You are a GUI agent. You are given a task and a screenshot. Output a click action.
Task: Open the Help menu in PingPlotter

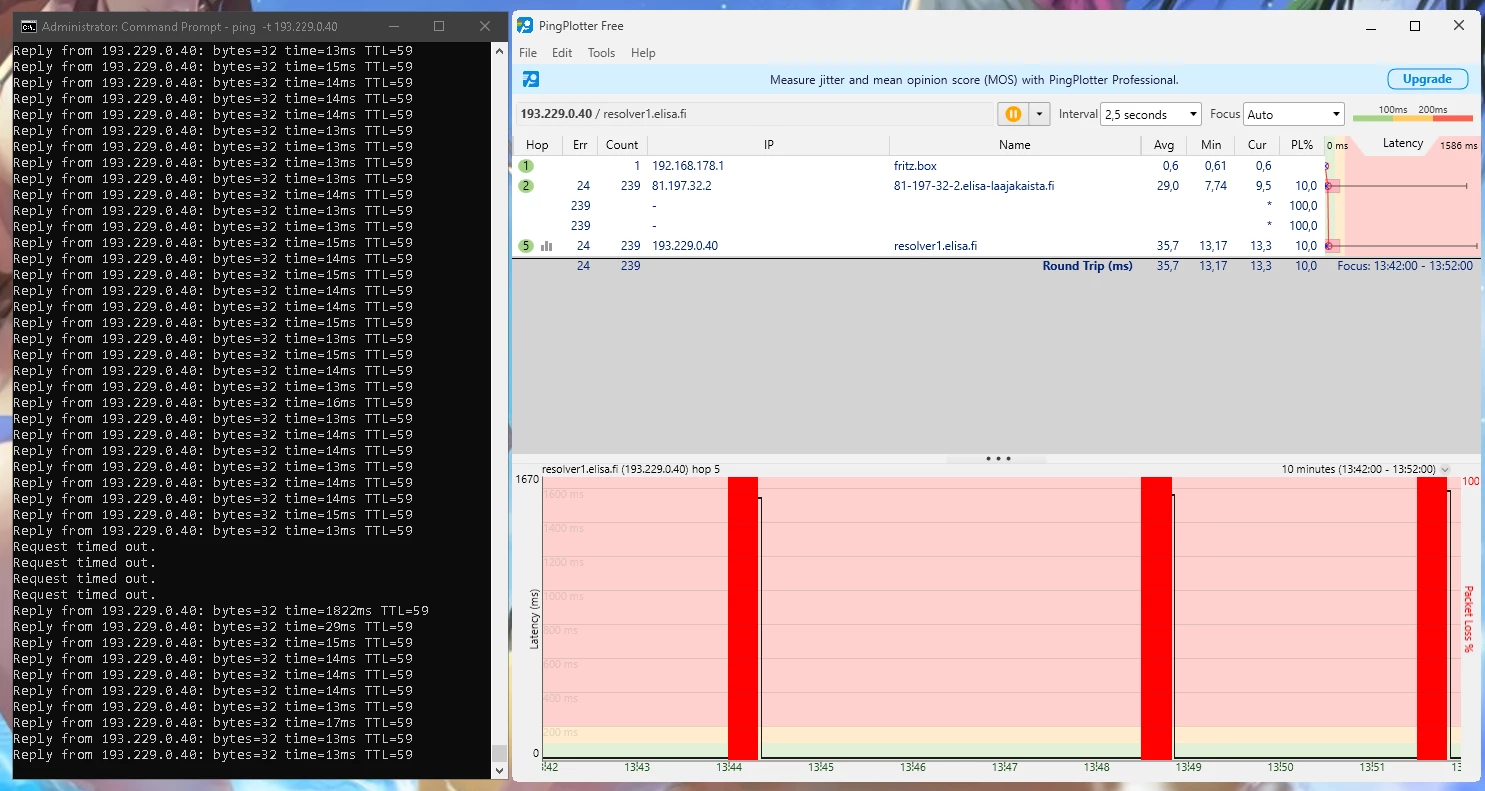click(x=643, y=53)
